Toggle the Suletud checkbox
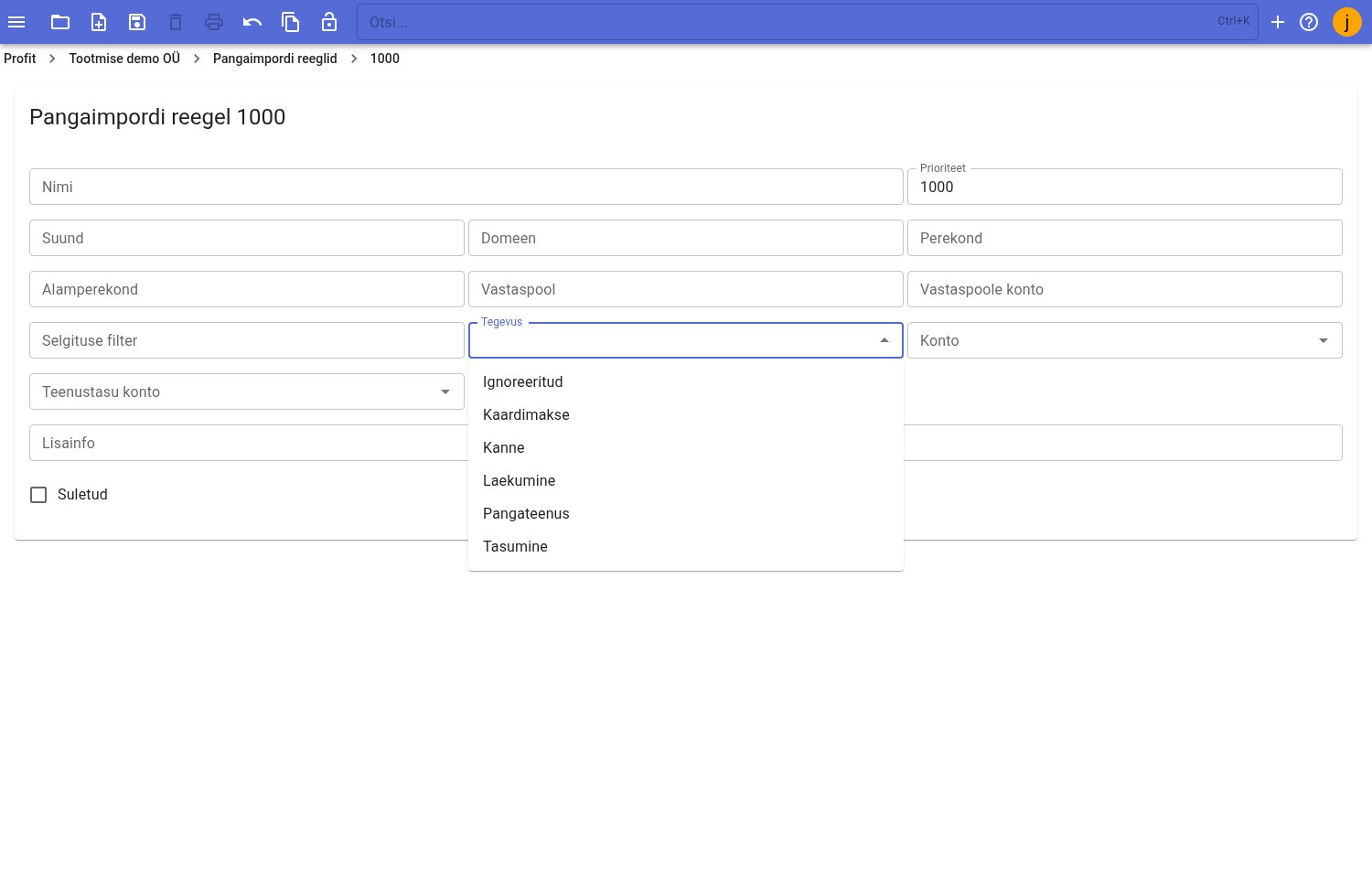The height and width of the screenshot is (869, 1372). coord(38,495)
